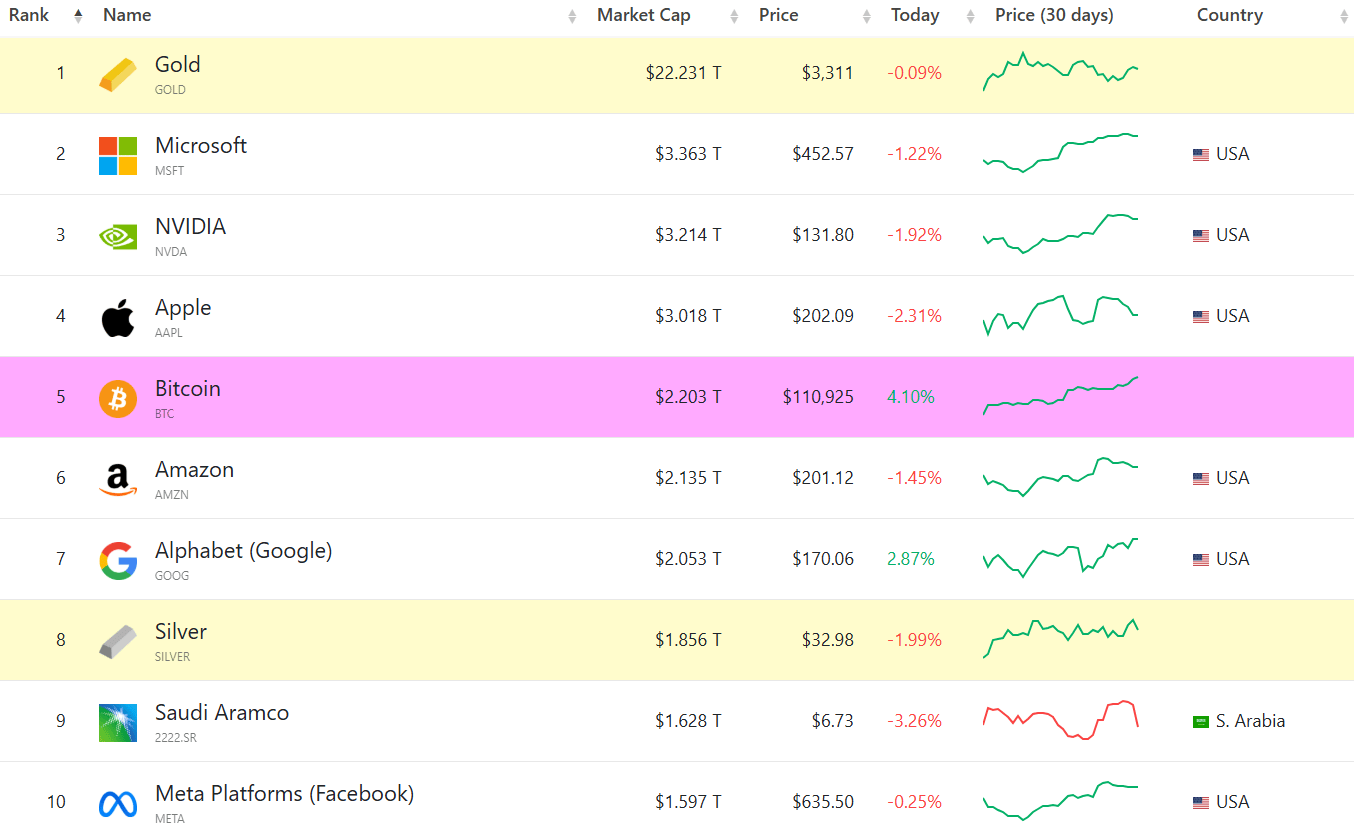Click Gold's market cap $22.231 T
The height and width of the screenshot is (837, 1354).
[x=683, y=73]
